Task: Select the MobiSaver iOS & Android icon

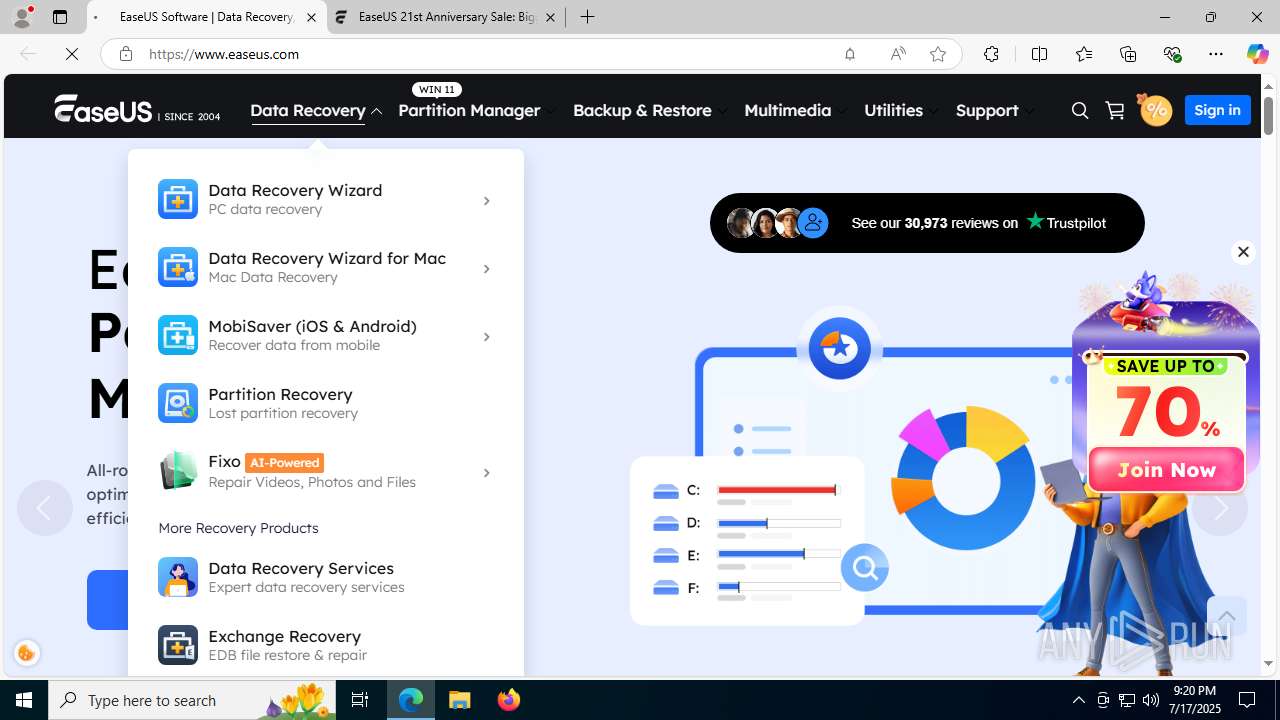Action: pos(178,335)
